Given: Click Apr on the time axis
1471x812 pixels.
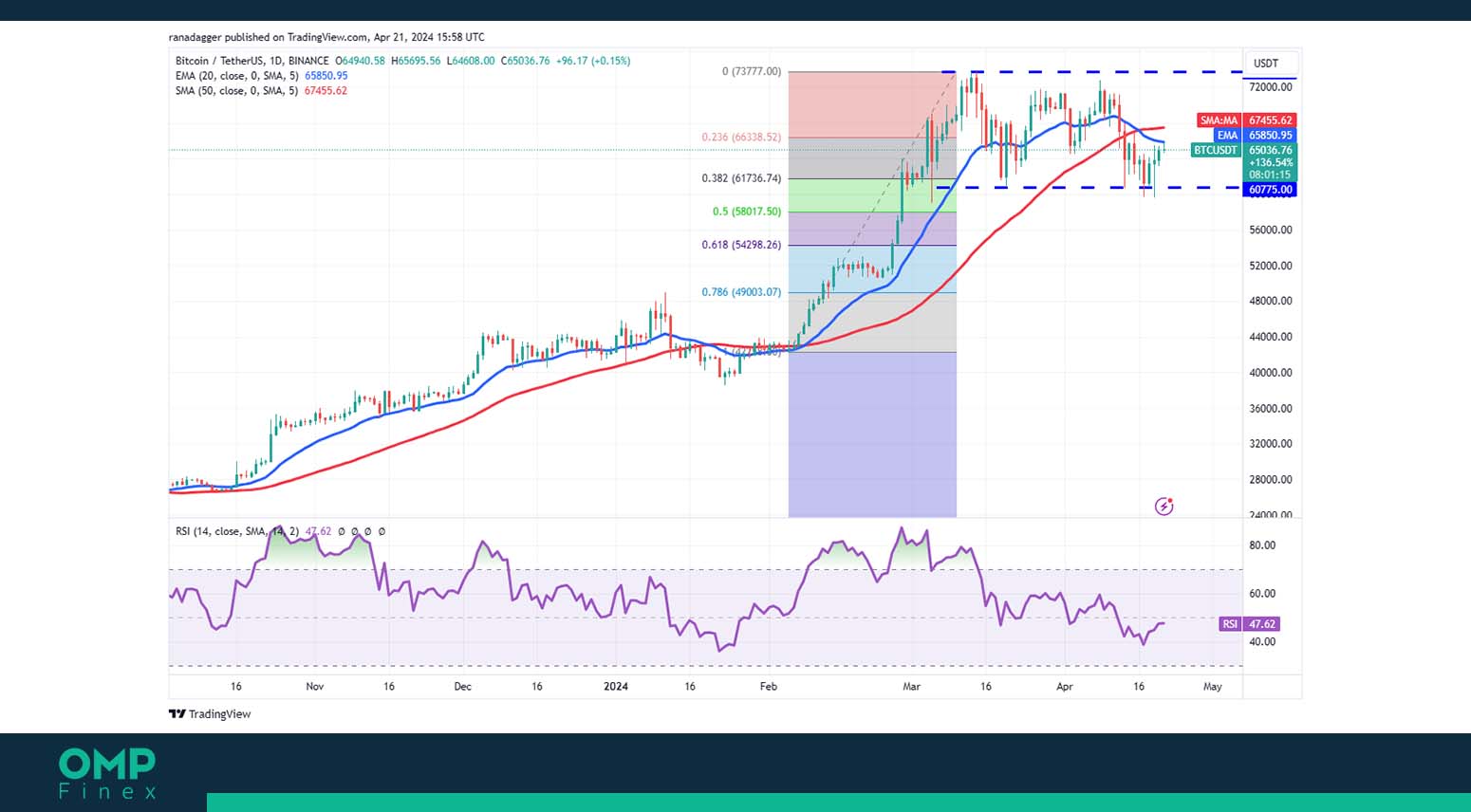Looking at the screenshot, I should coord(1065,687).
